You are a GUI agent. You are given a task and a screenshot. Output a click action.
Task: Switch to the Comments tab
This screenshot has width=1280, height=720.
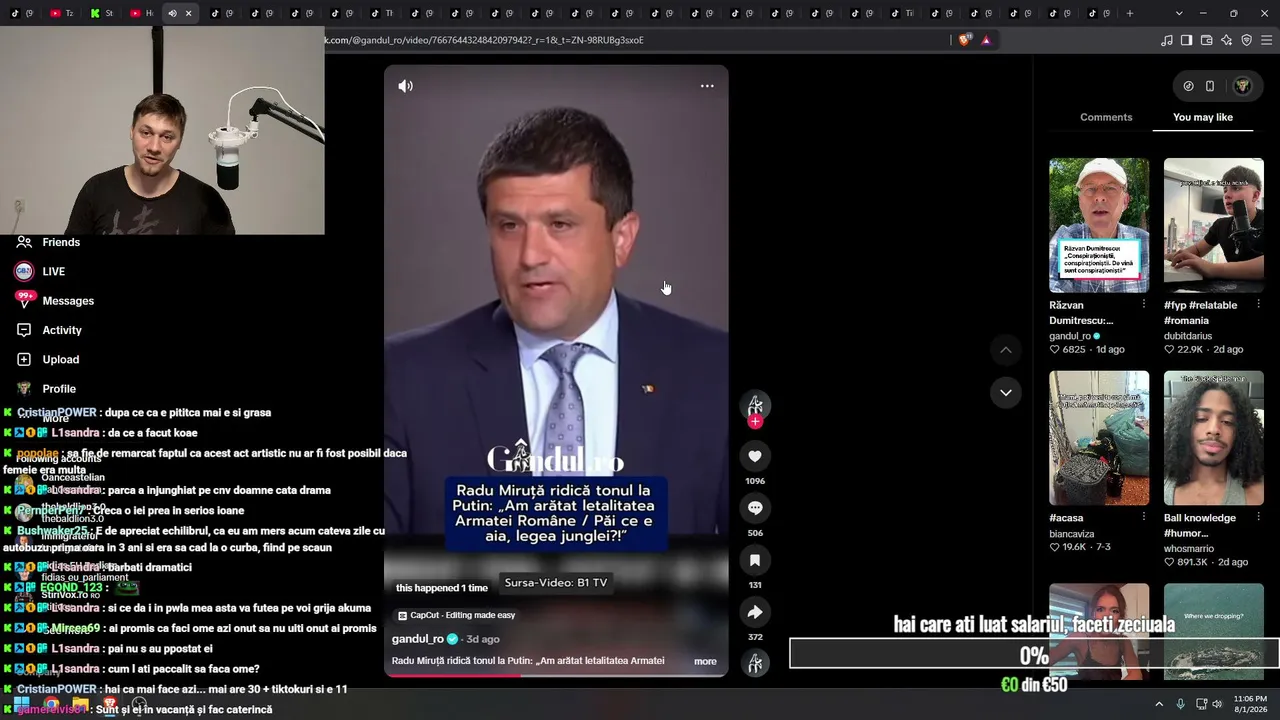pos(1106,117)
